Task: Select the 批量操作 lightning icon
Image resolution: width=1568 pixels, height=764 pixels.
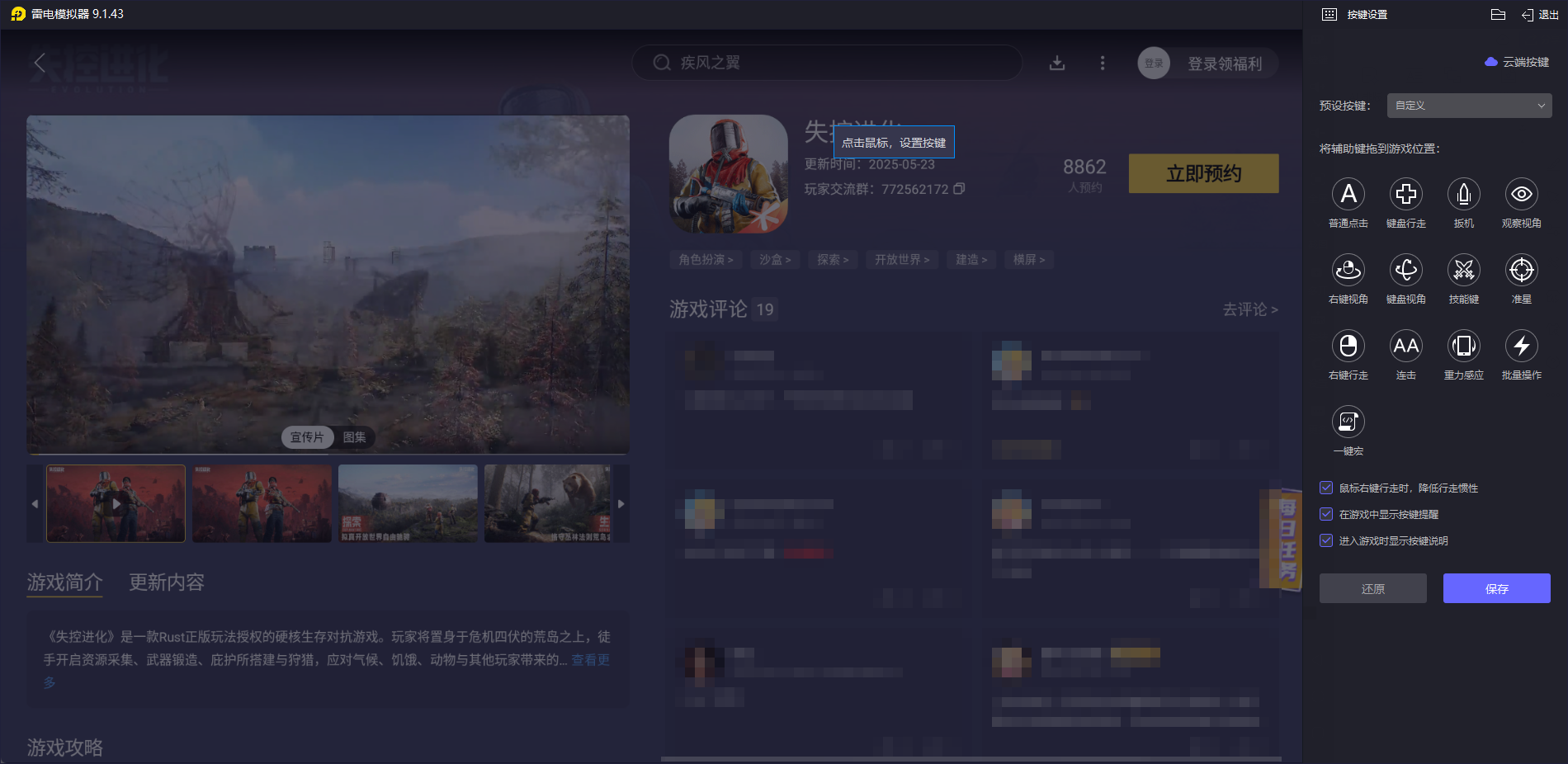Action: click(x=1522, y=346)
